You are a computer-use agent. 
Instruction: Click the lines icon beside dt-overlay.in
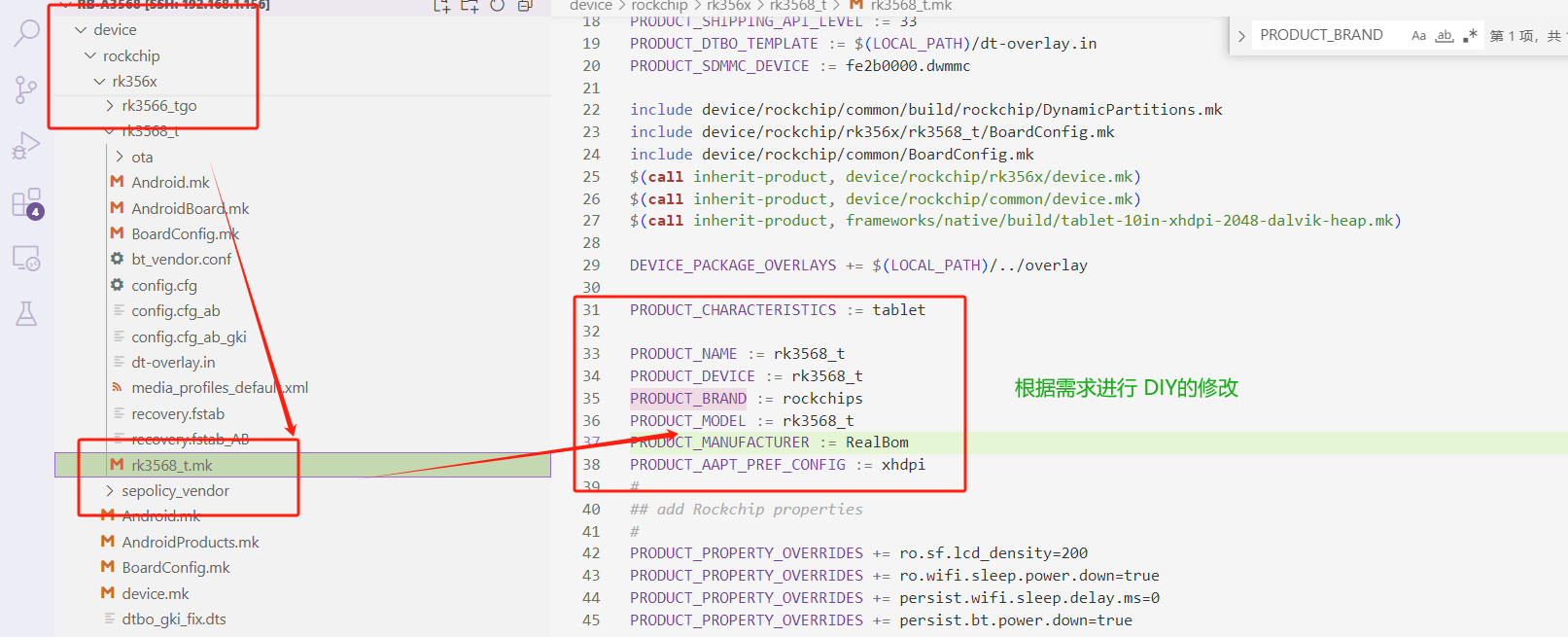coord(119,362)
